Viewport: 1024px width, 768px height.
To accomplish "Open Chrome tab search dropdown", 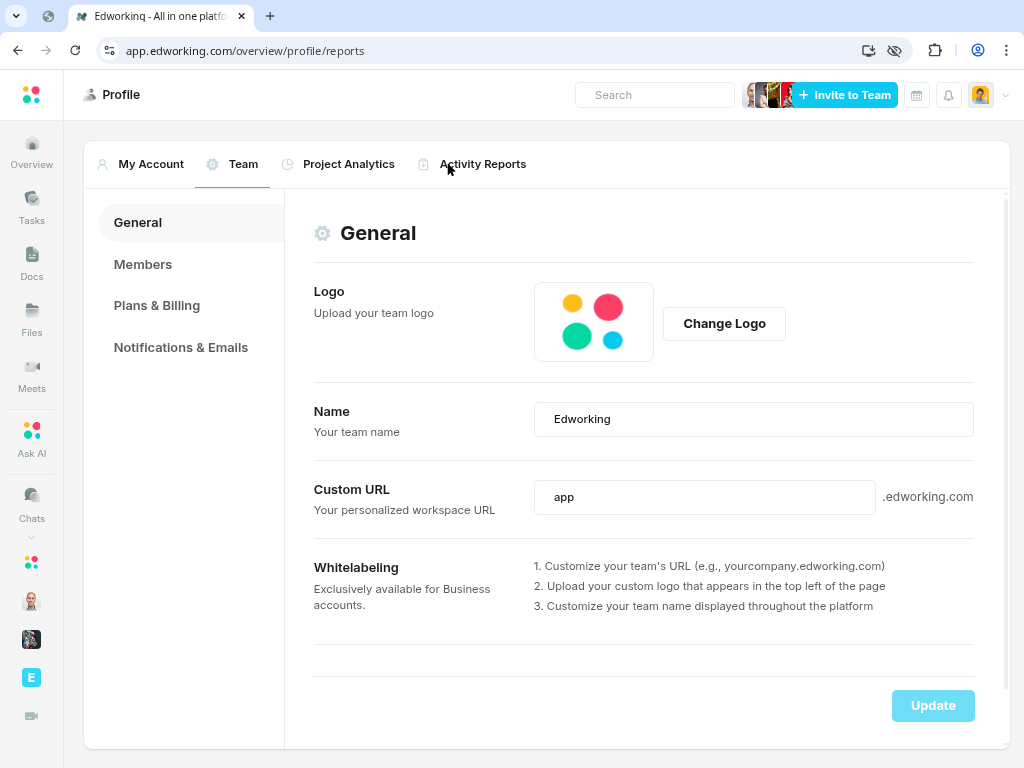I will coord(17,16).
